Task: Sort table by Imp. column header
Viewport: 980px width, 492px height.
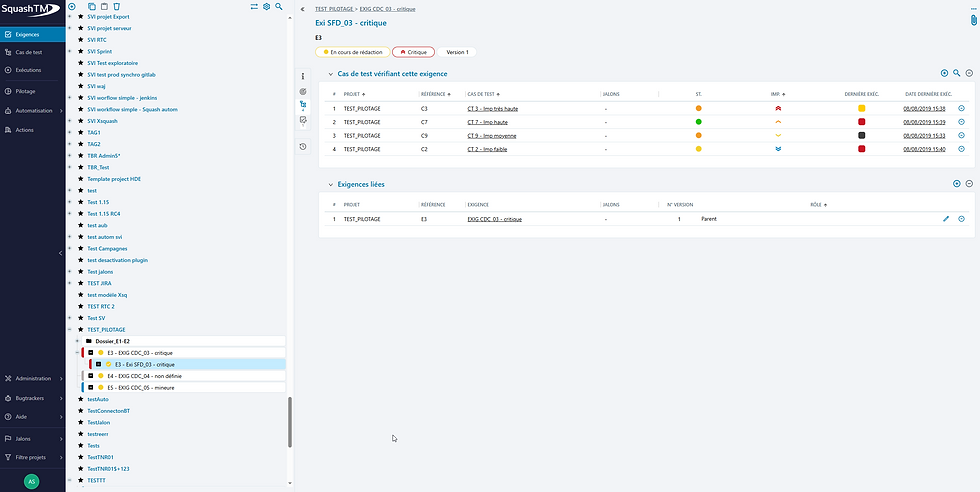Action: [x=778, y=94]
